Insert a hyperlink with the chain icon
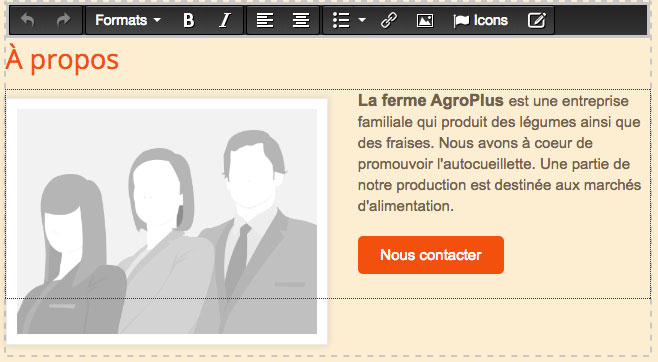The image size is (658, 362). pos(389,20)
